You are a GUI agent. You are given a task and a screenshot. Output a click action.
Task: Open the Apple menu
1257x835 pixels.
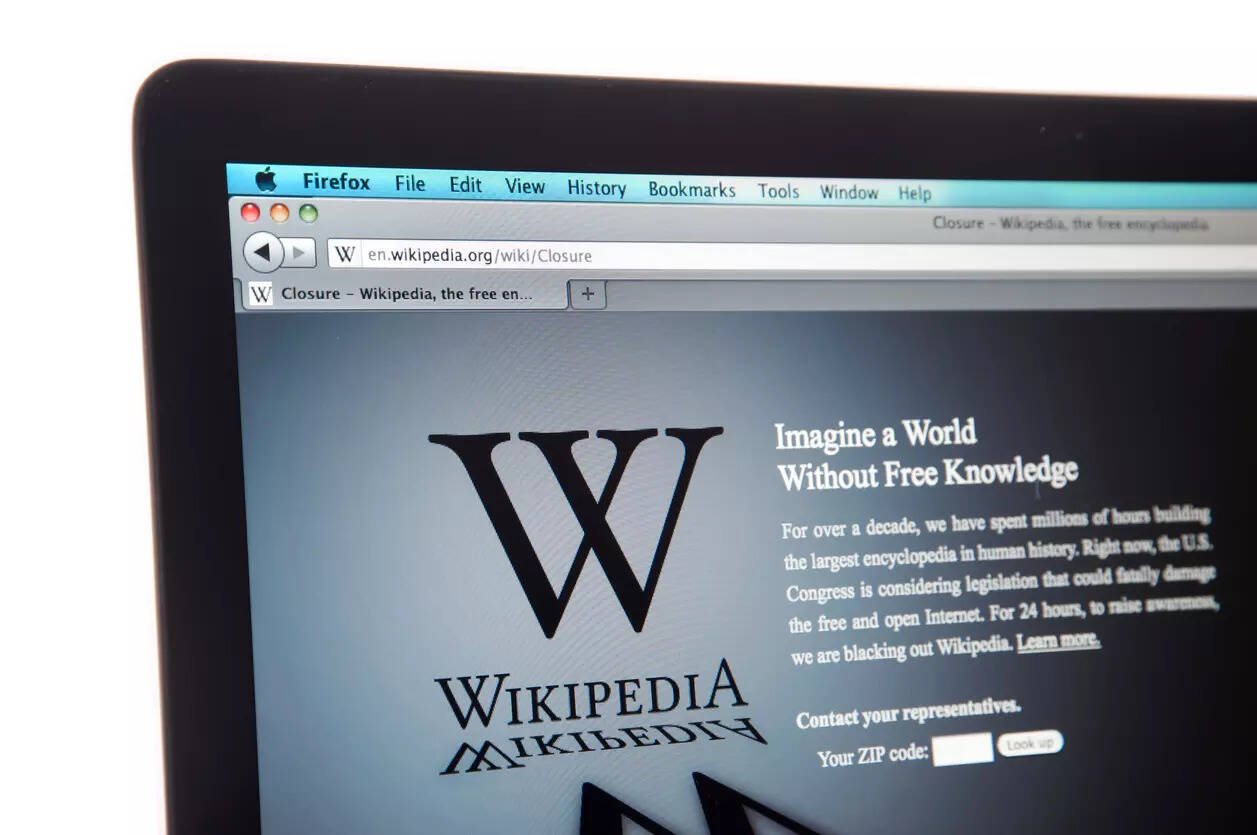tap(266, 182)
